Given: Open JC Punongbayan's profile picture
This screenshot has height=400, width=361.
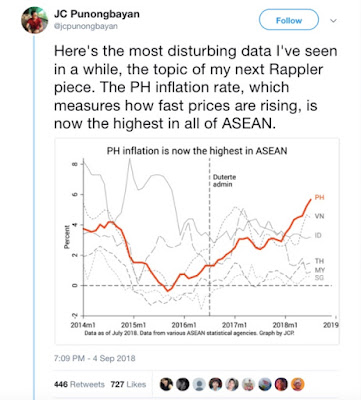Looking at the screenshot, I should click(x=35, y=20).
